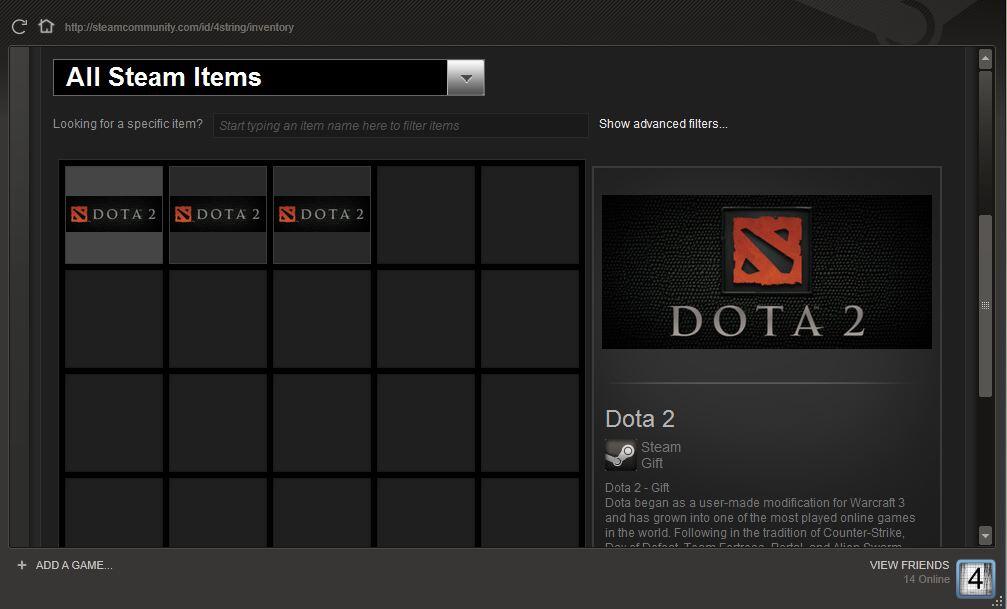Go to the home page icon
Screen dimensions: 1007x609
point(46,26)
